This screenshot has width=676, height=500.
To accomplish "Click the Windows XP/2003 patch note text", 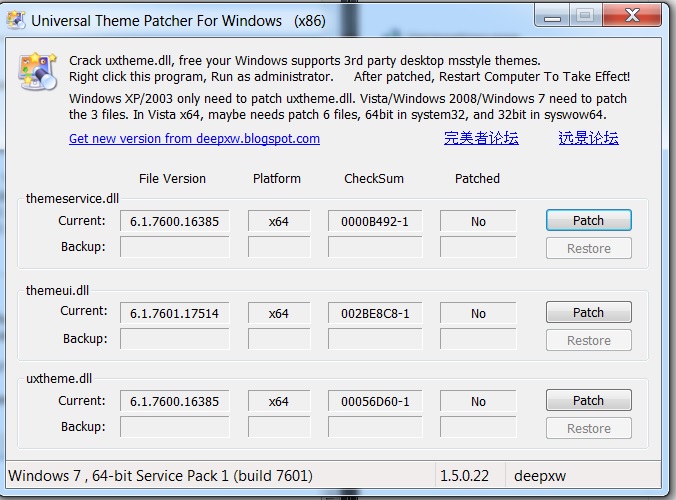I will (348, 106).
